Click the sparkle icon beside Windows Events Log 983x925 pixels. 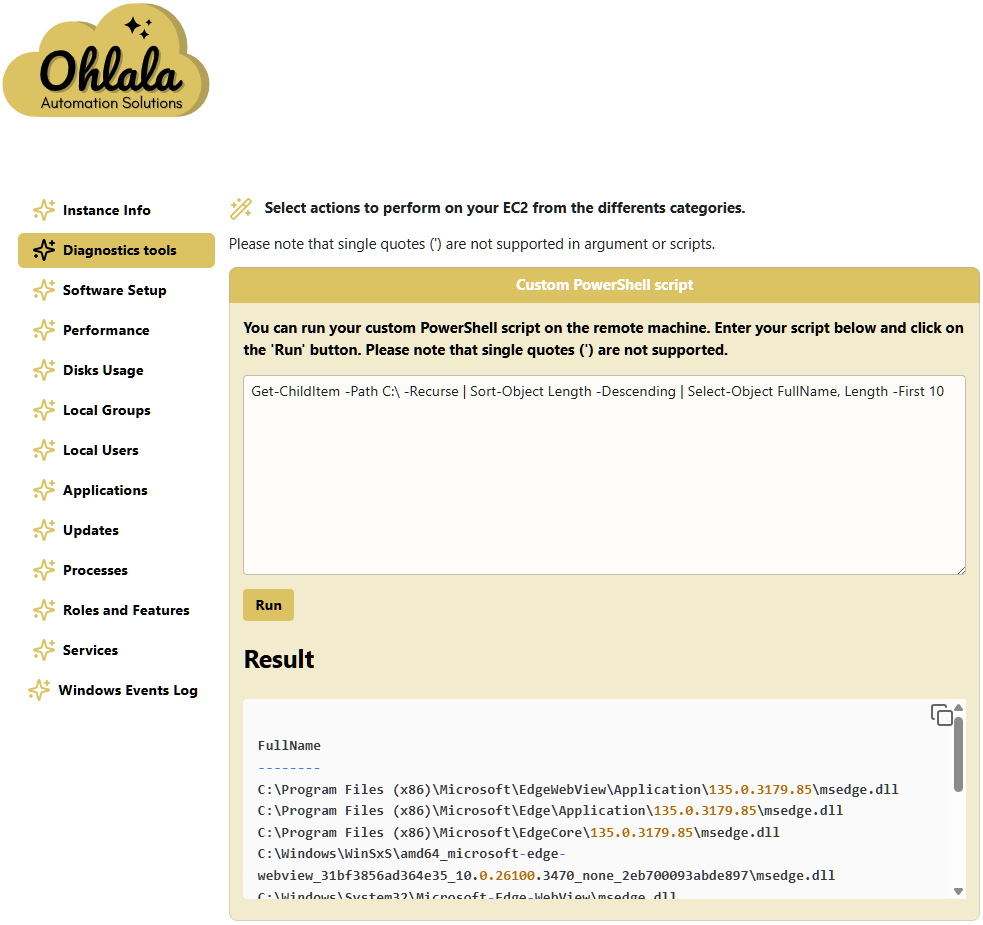pos(39,690)
